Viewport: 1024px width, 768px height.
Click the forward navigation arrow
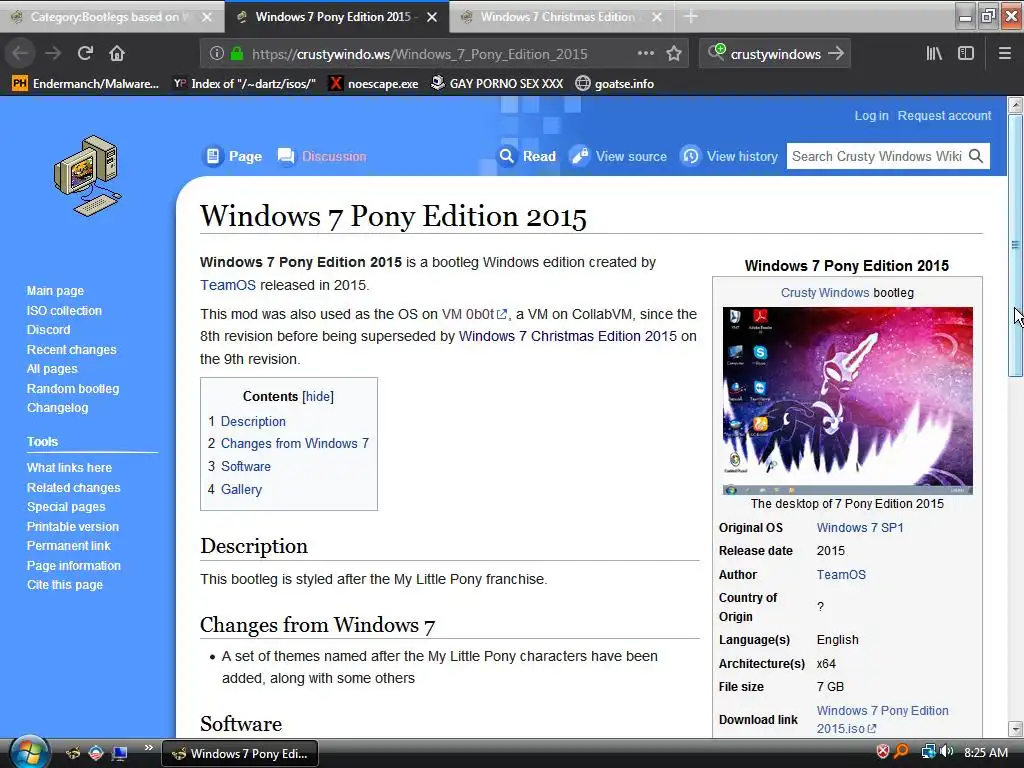(53, 54)
